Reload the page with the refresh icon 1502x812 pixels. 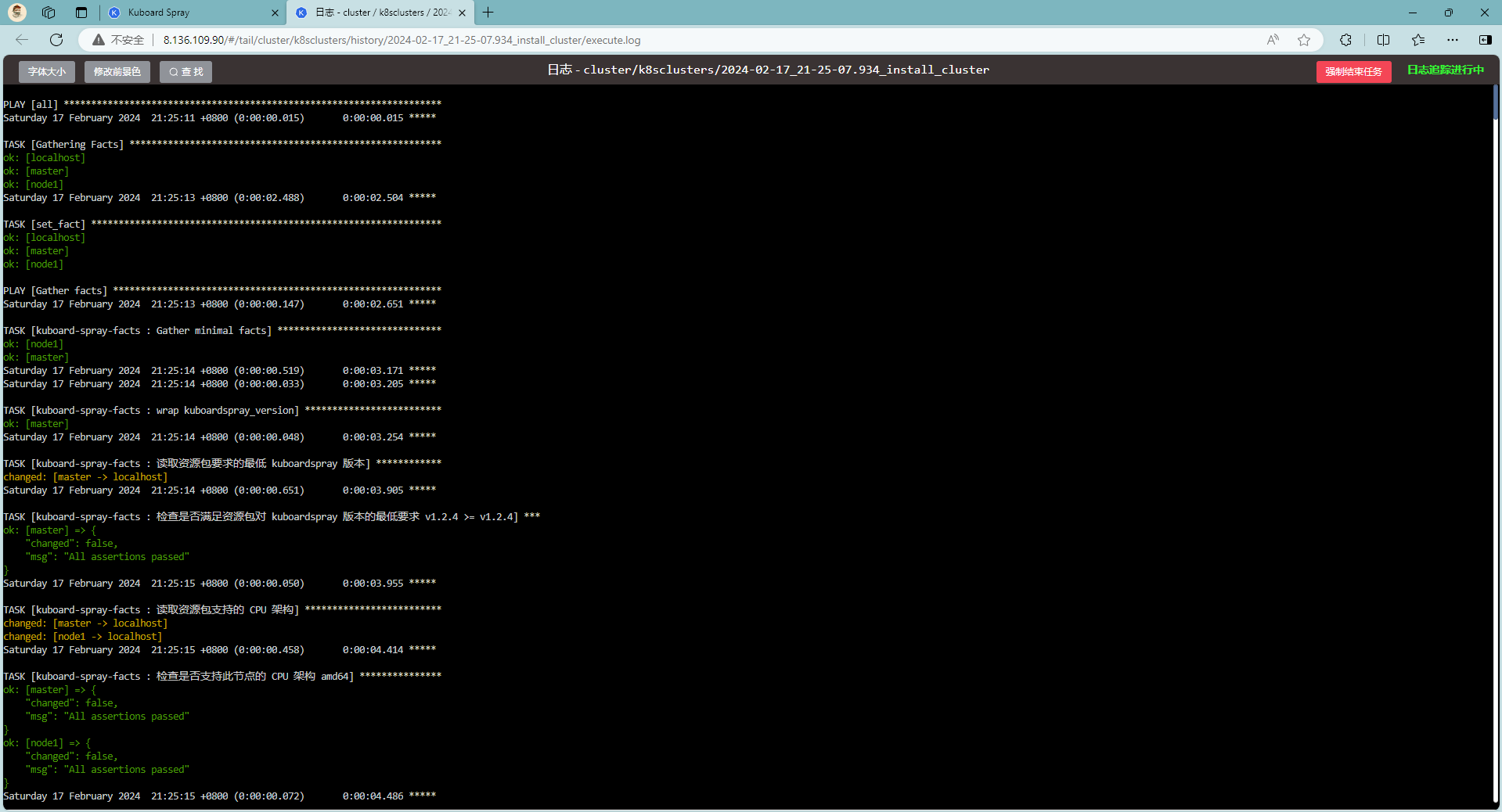point(56,40)
